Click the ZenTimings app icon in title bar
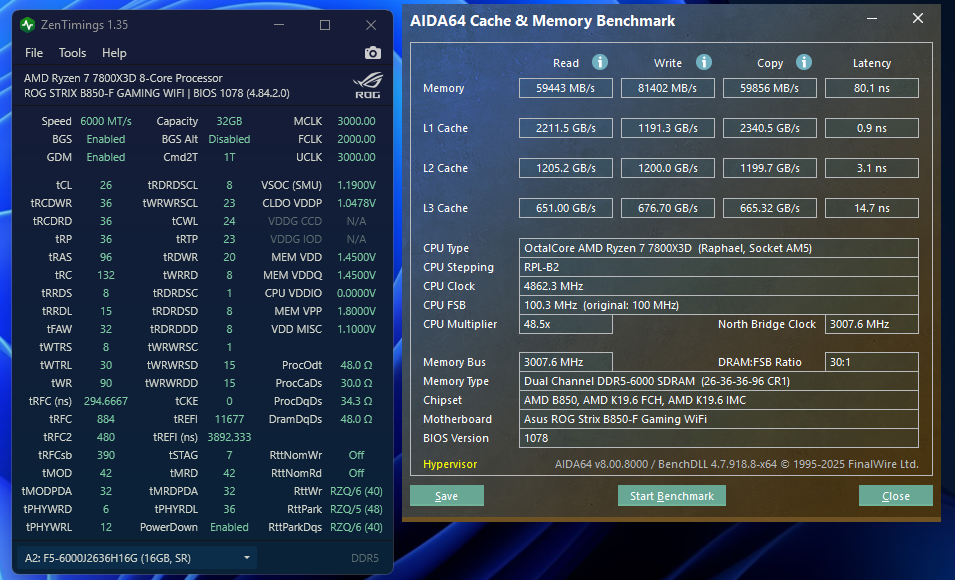This screenshot has height=580, width=955. [27, 25]
